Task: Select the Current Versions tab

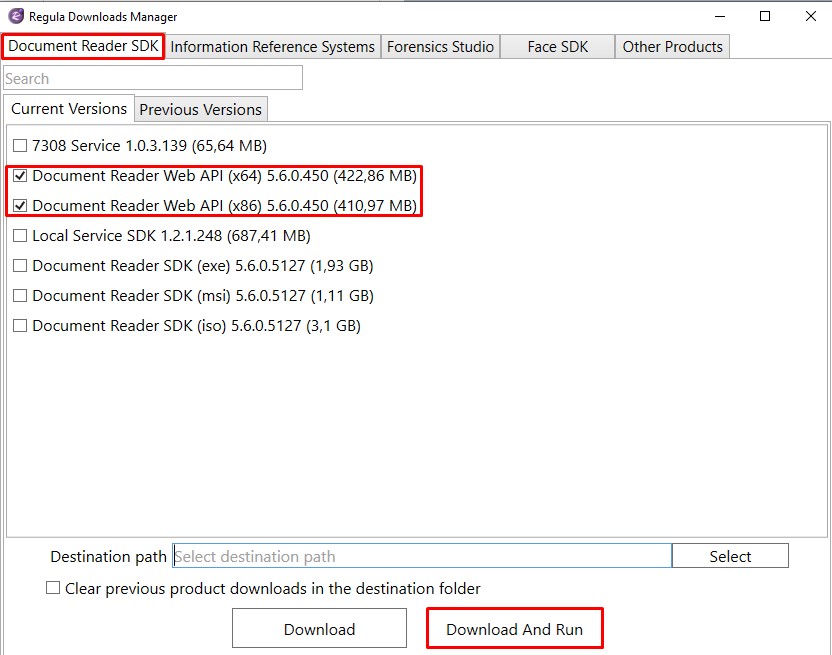Action: coord(69,109)
